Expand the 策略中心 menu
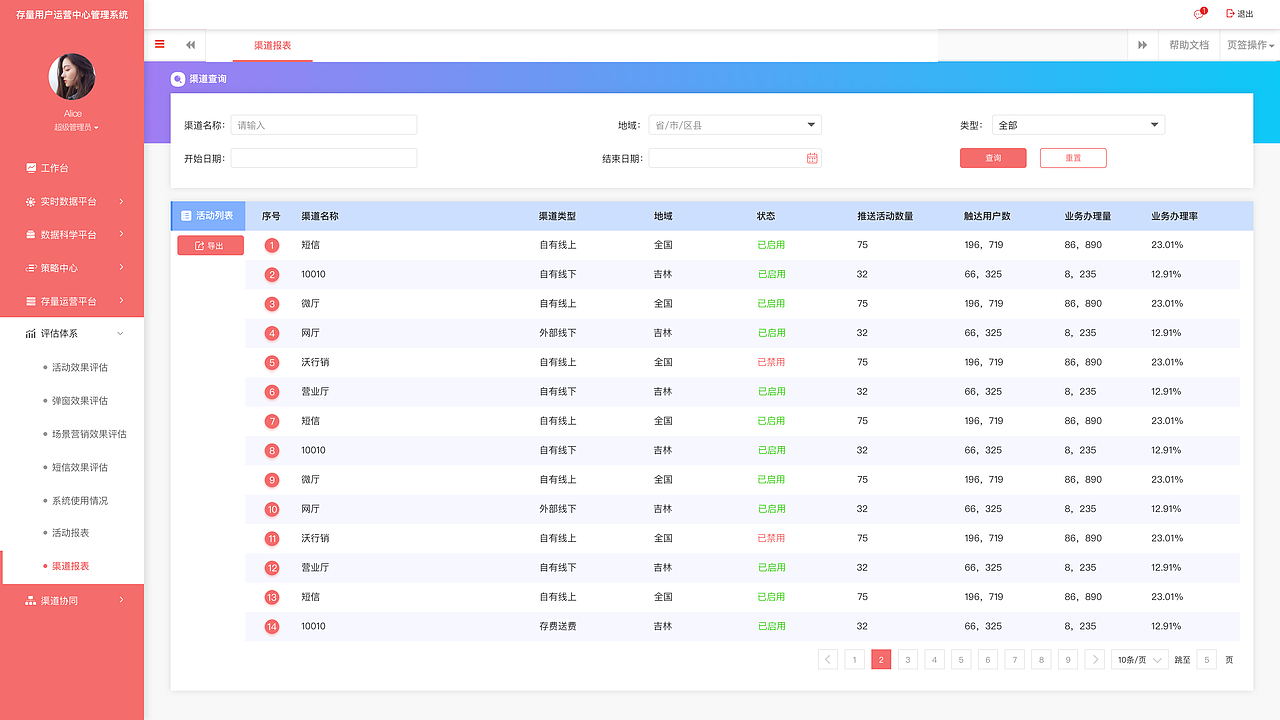Screen dimensions: 1280x720 (72, 268)
